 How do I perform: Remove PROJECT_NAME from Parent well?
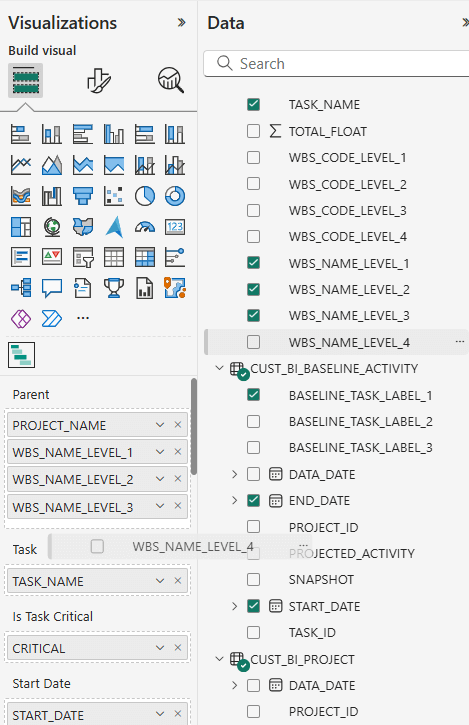[178, 424]
